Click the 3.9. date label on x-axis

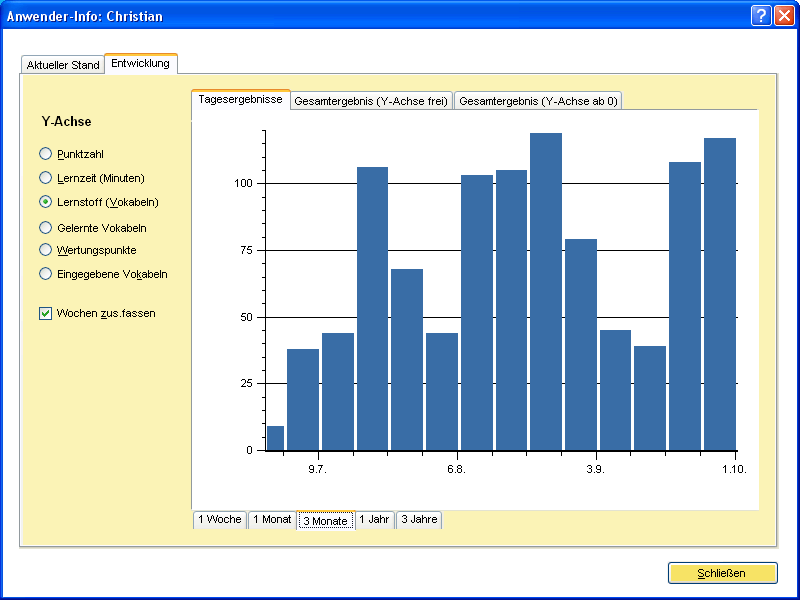click(595, 469)
